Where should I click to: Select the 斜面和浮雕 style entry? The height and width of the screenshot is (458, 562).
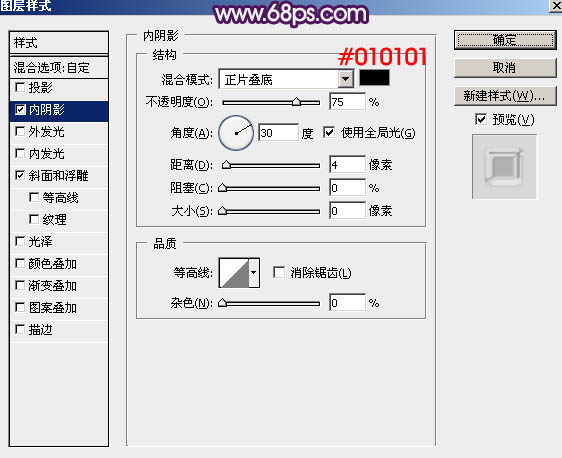tap(59, 176)
